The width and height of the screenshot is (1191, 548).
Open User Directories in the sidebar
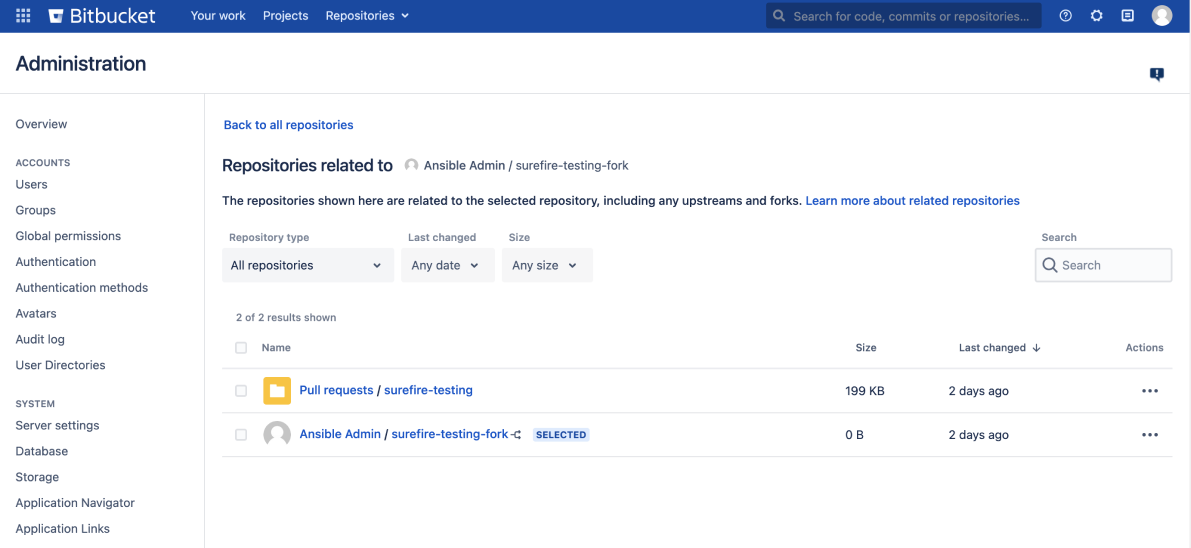(61, 365)
